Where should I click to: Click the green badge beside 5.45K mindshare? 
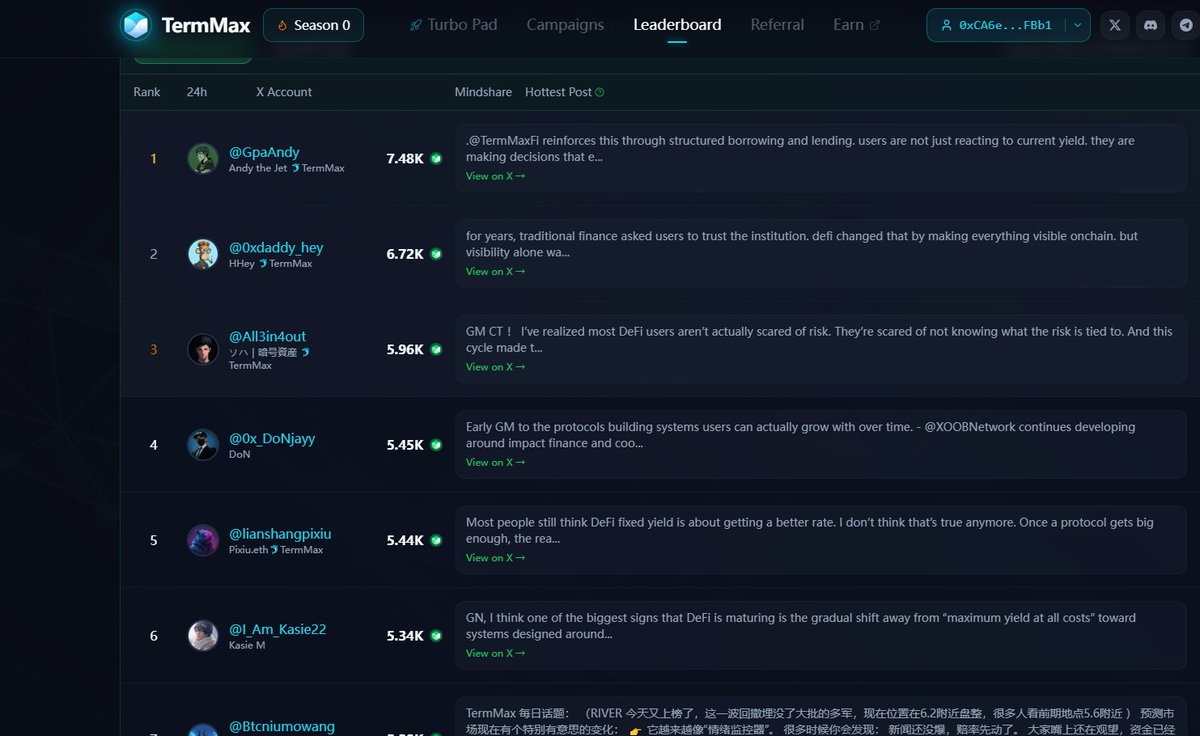tap(435, 444)
